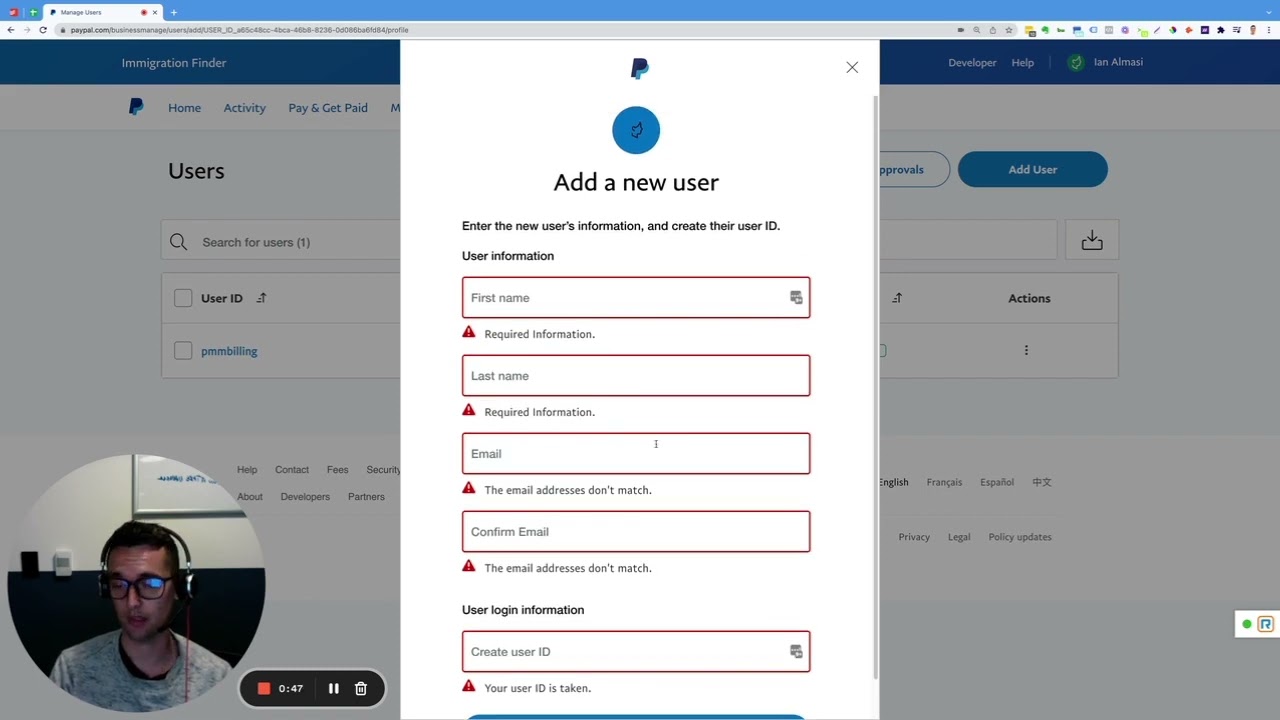Open the footer About link
The image size is (1280, 720).
click(x=250, y=497)
